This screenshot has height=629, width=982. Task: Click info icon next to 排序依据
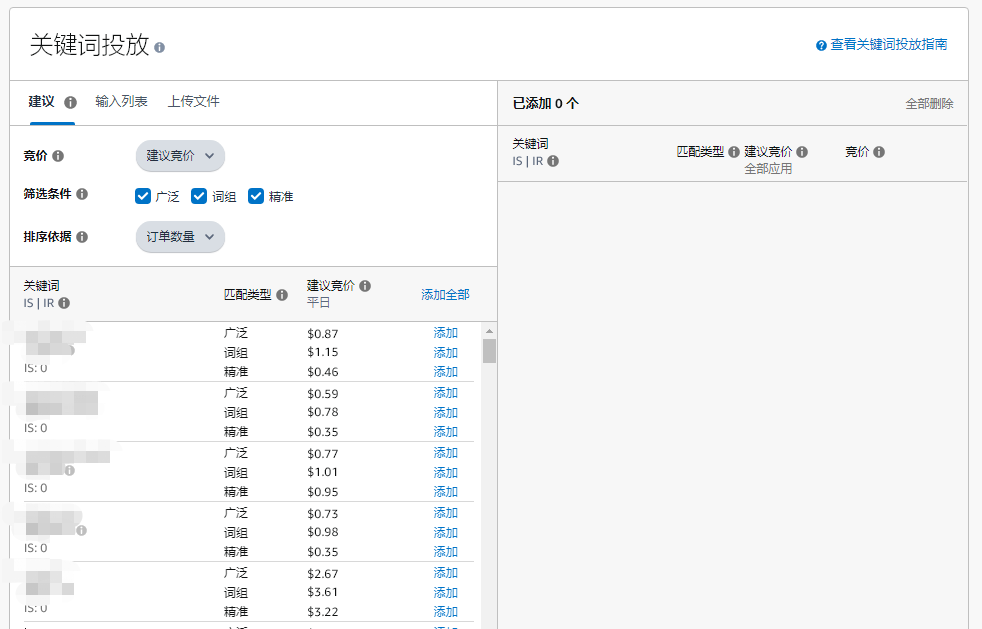tap(82, 237)
